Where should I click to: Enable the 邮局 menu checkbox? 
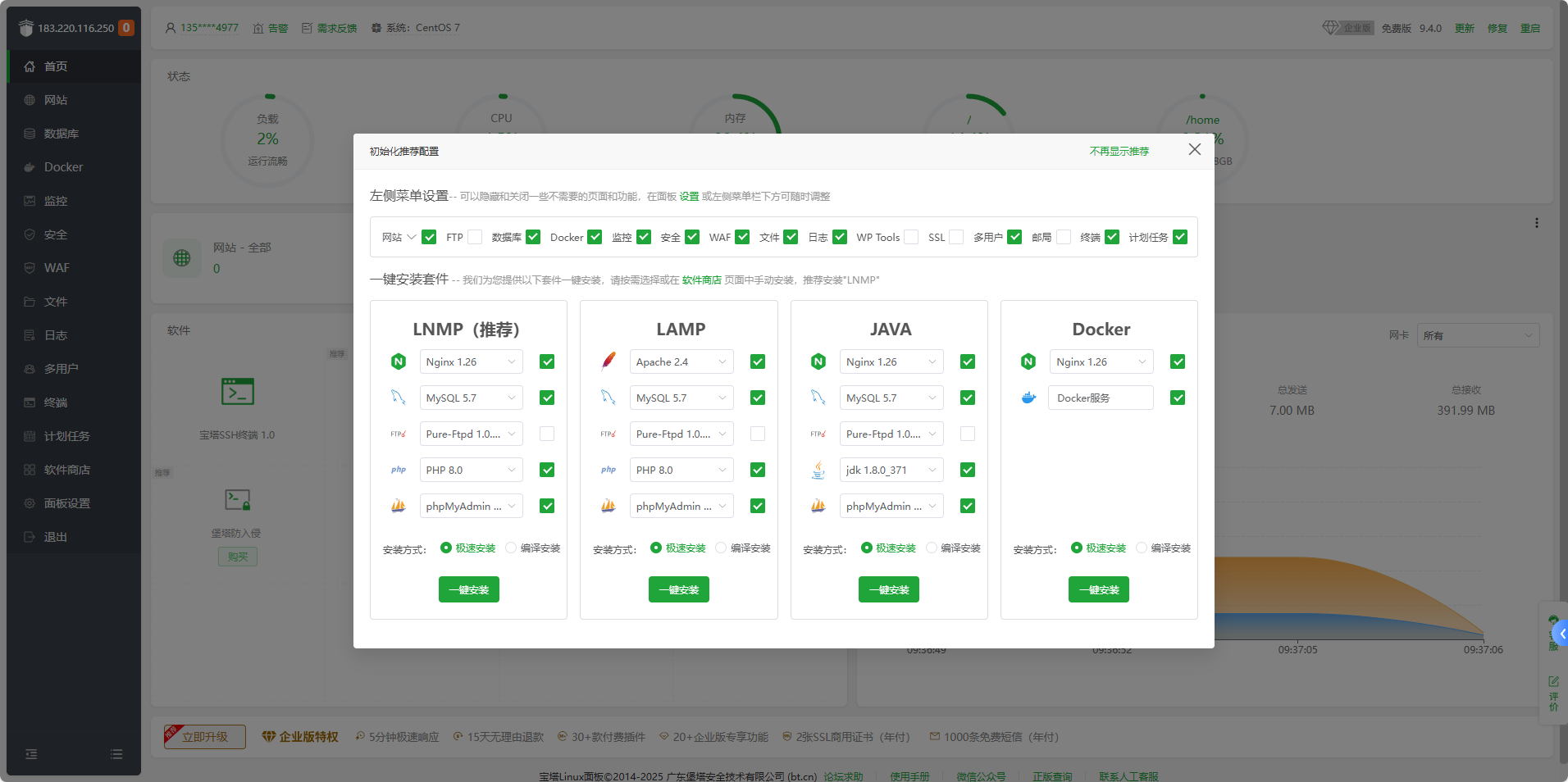[x=1064, y=237]
